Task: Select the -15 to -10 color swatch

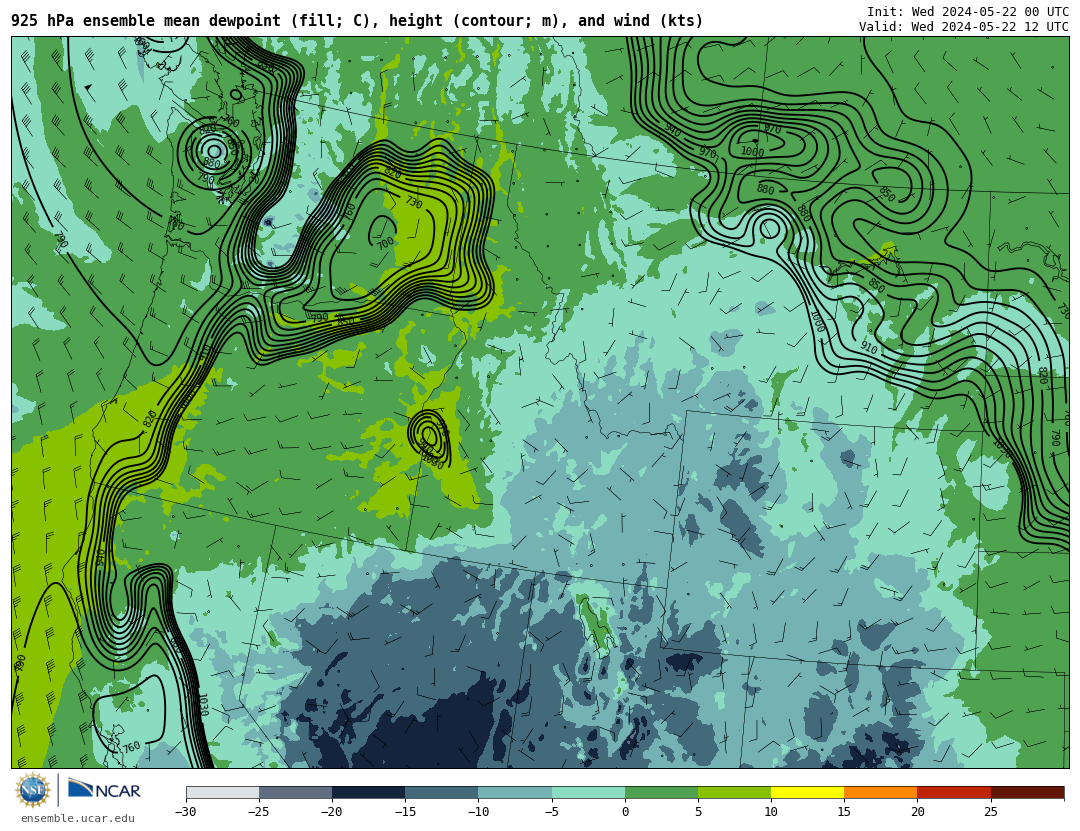Action: (x=442, y=792)
